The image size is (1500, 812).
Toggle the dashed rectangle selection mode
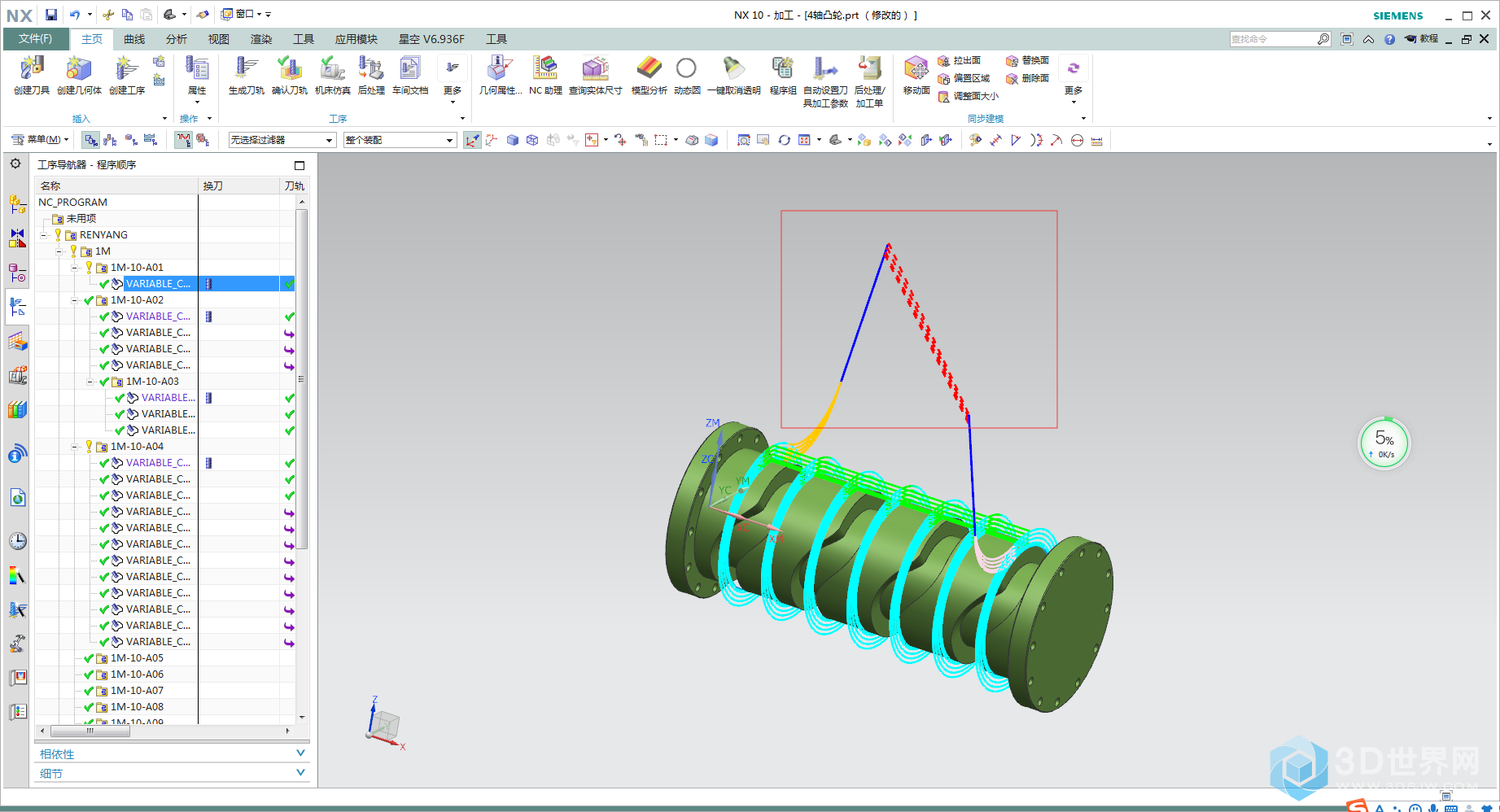coord(661,140)
